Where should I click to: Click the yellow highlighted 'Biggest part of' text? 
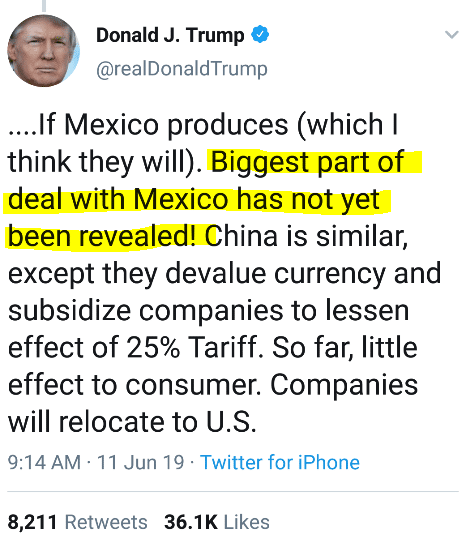[x=308, y=162]
